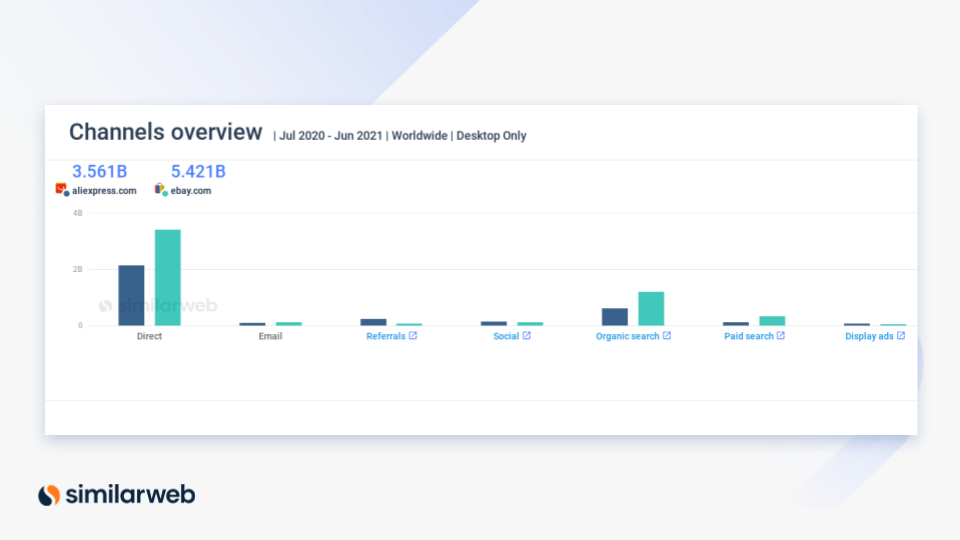Click the 4B y-axis label
This screenshot has width=960, height=540.
77,213
